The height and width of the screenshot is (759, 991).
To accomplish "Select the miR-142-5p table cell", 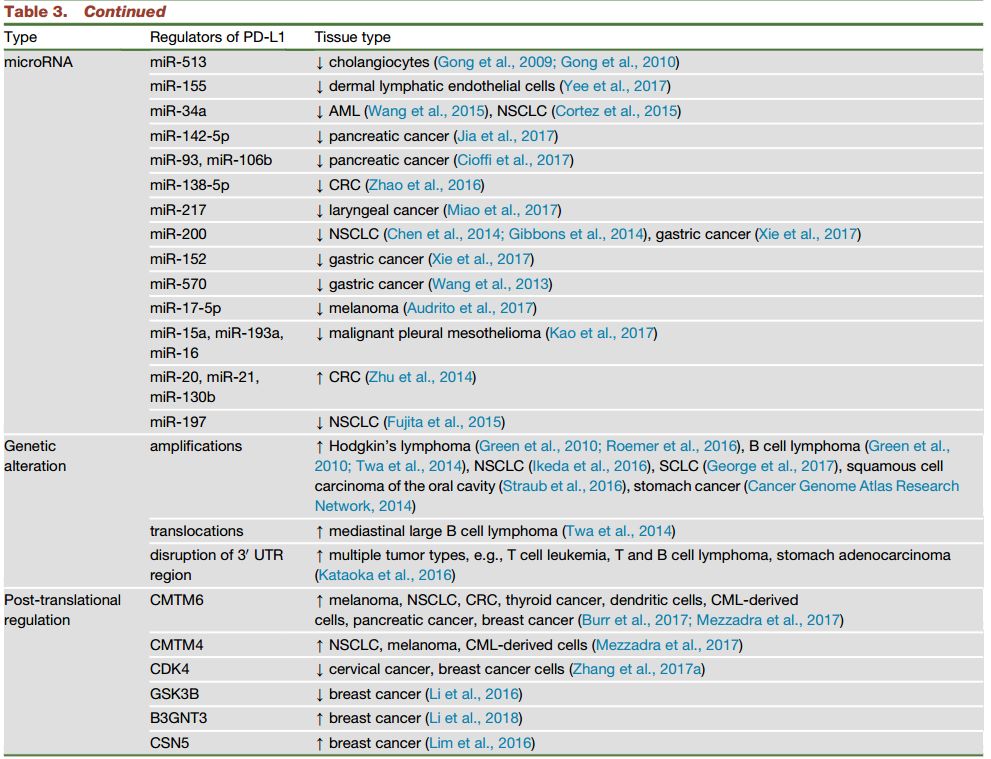I will click(x=190, y=137).
